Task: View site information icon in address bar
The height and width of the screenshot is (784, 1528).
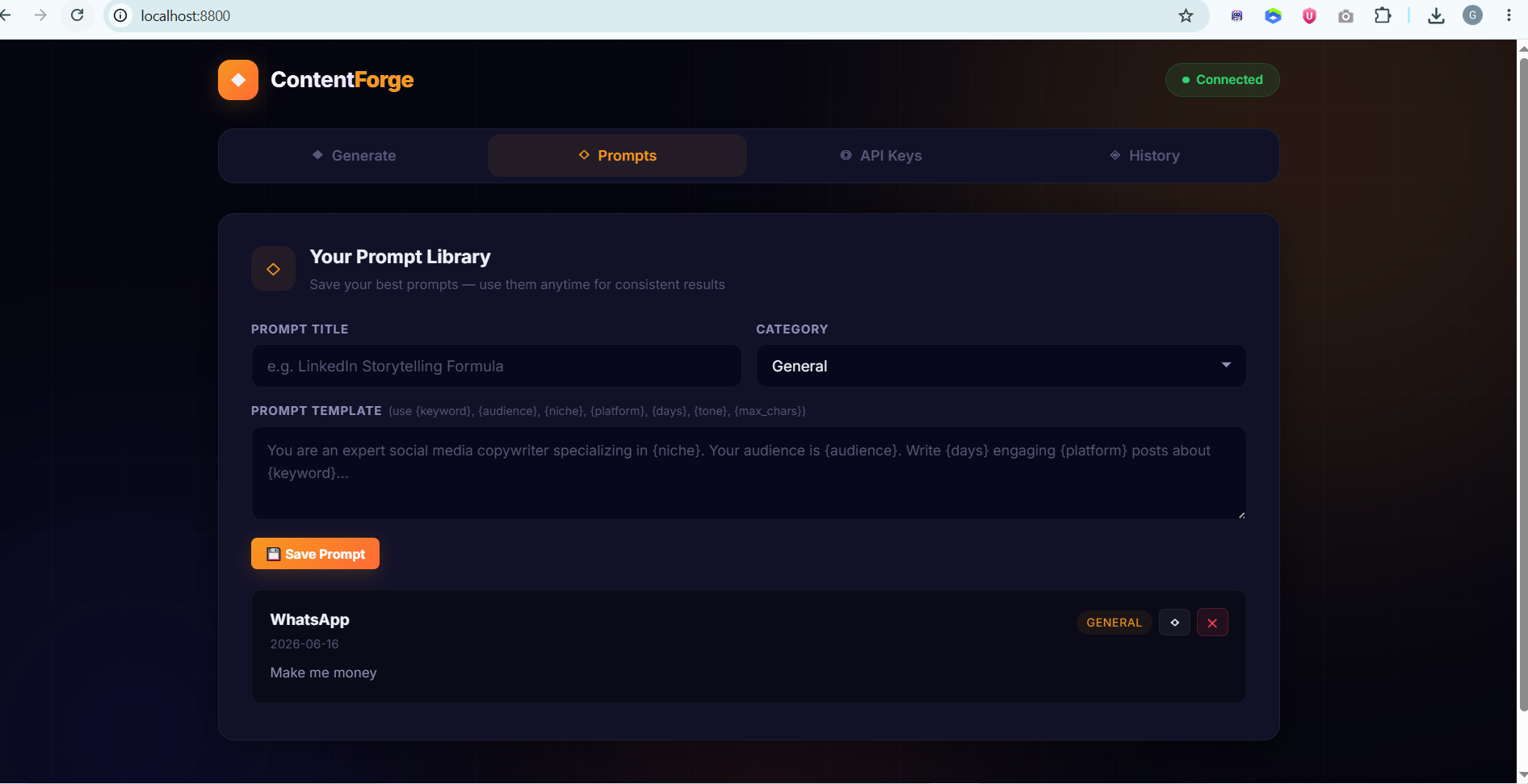Action: tap(120, 15)
